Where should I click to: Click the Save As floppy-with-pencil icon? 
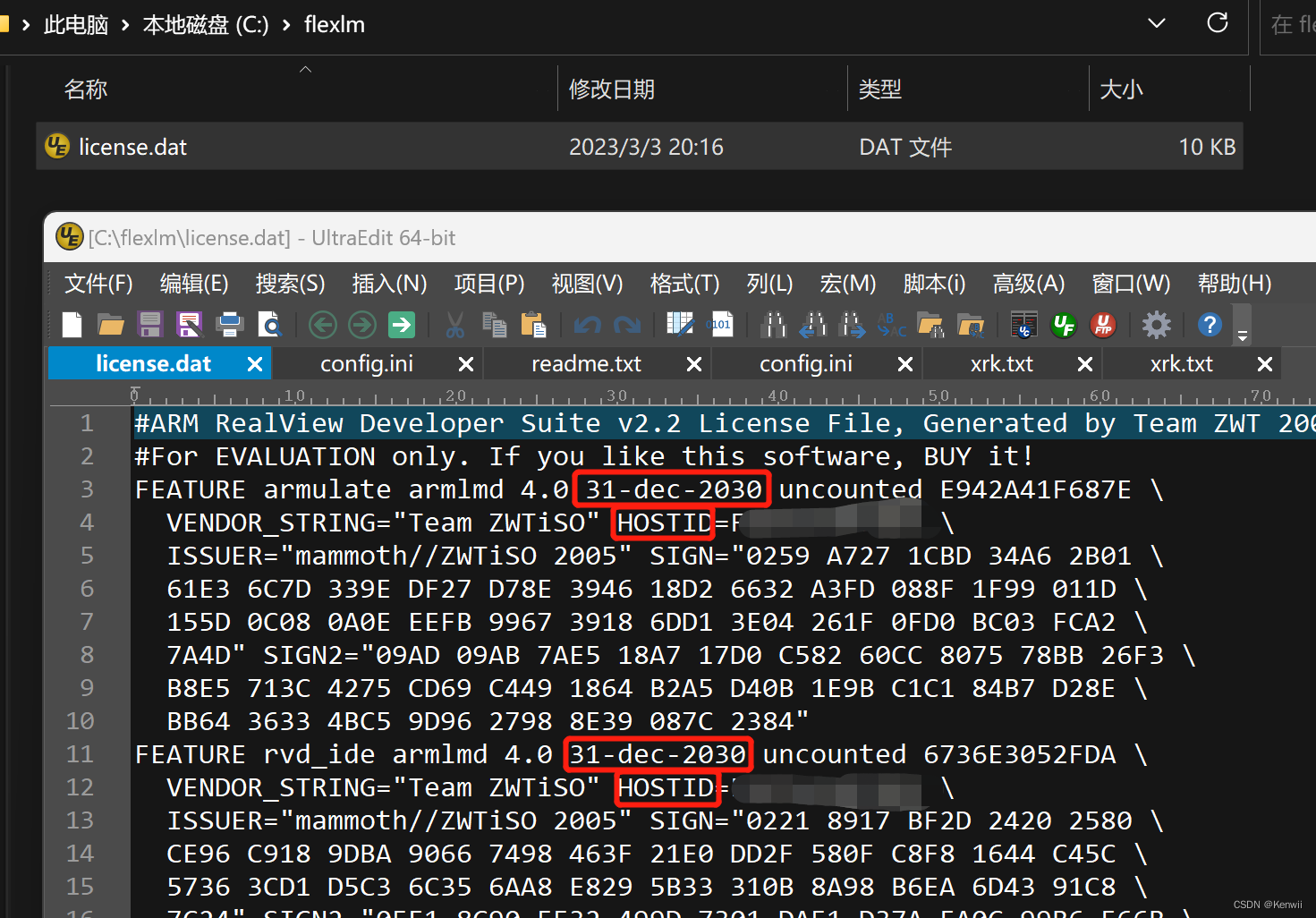pos(190,324)
